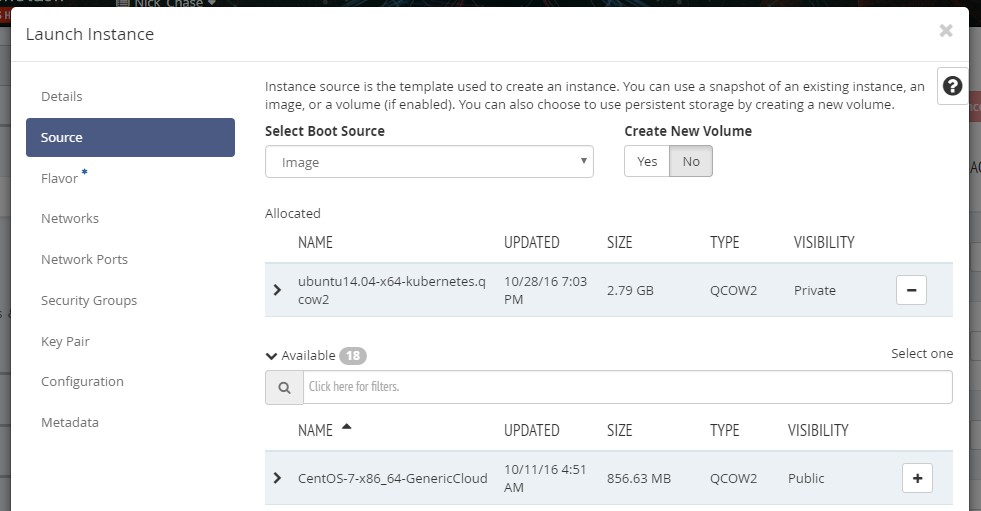Collapse the Available images section
The width and height of the screenshot is (981, 511).
point(271,356)
